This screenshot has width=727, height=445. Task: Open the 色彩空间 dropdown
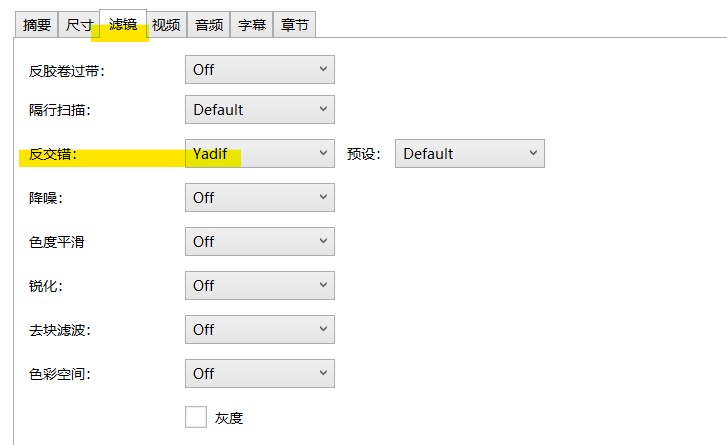[x=260, y=374]
